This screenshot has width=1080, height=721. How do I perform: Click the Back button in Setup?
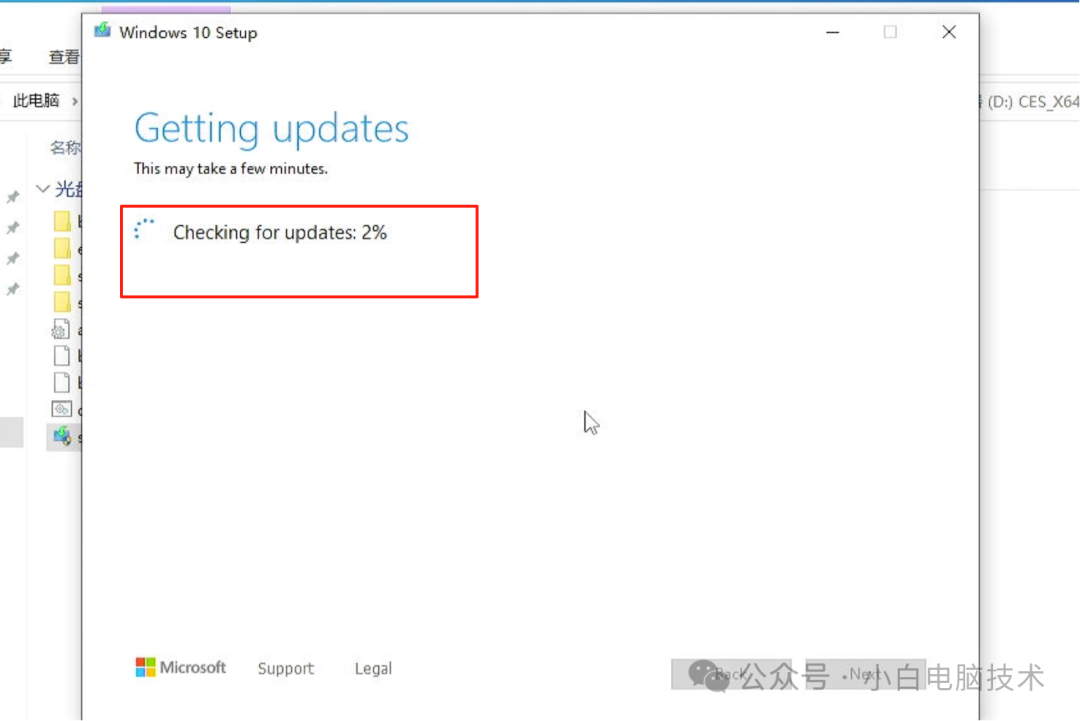pos(731,674)
